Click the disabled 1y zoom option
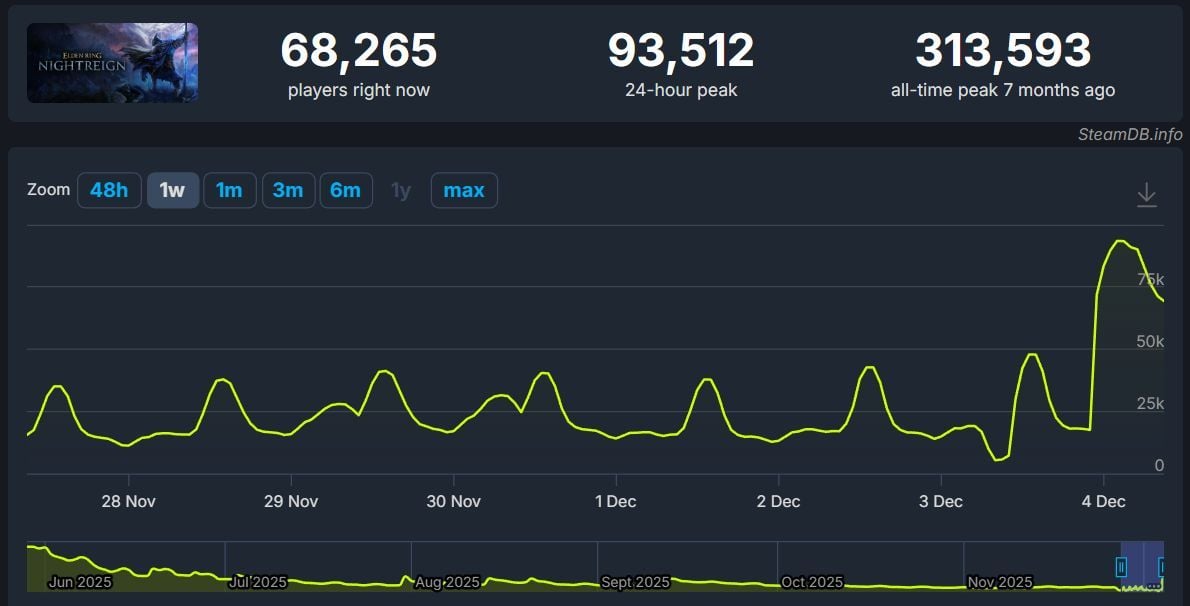 401,190
